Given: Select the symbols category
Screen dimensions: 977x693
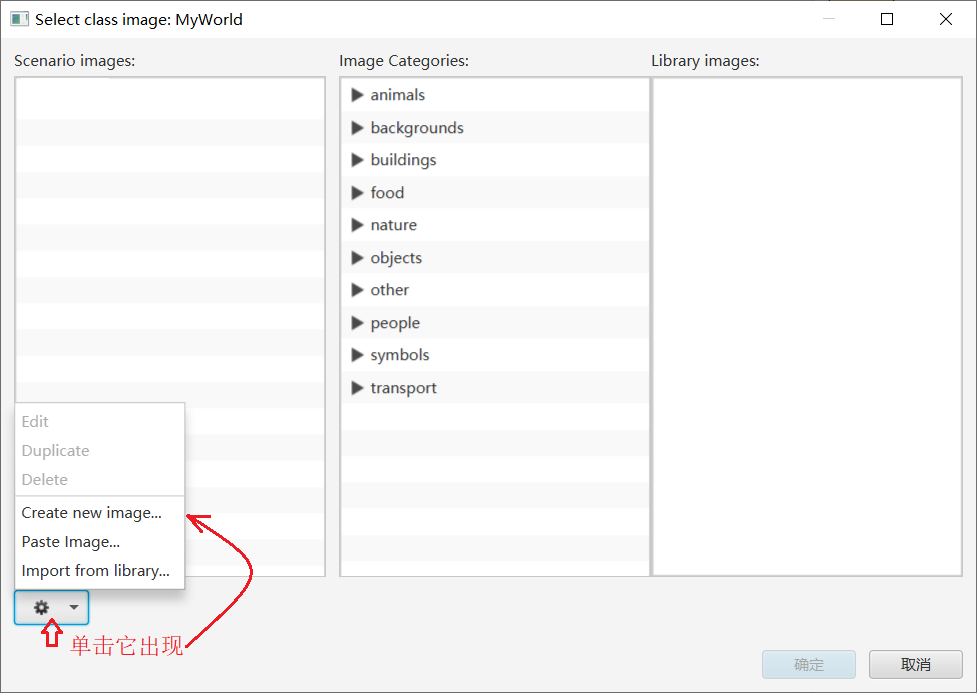Looking at the screenshot, I should point(399,355).
